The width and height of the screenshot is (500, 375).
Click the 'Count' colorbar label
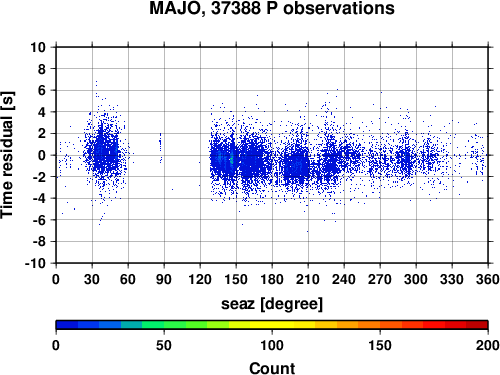[x=272, y=368]
